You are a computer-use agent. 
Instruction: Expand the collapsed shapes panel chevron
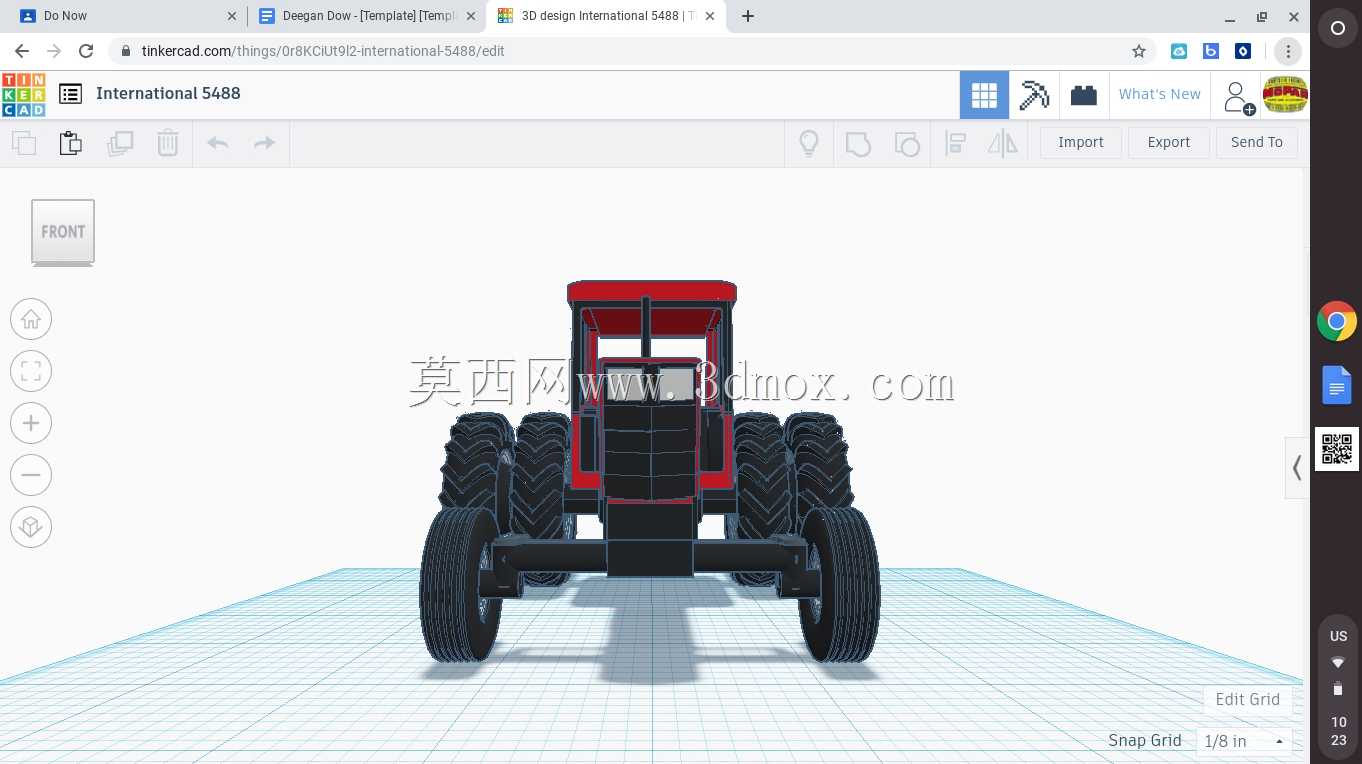1296,467
